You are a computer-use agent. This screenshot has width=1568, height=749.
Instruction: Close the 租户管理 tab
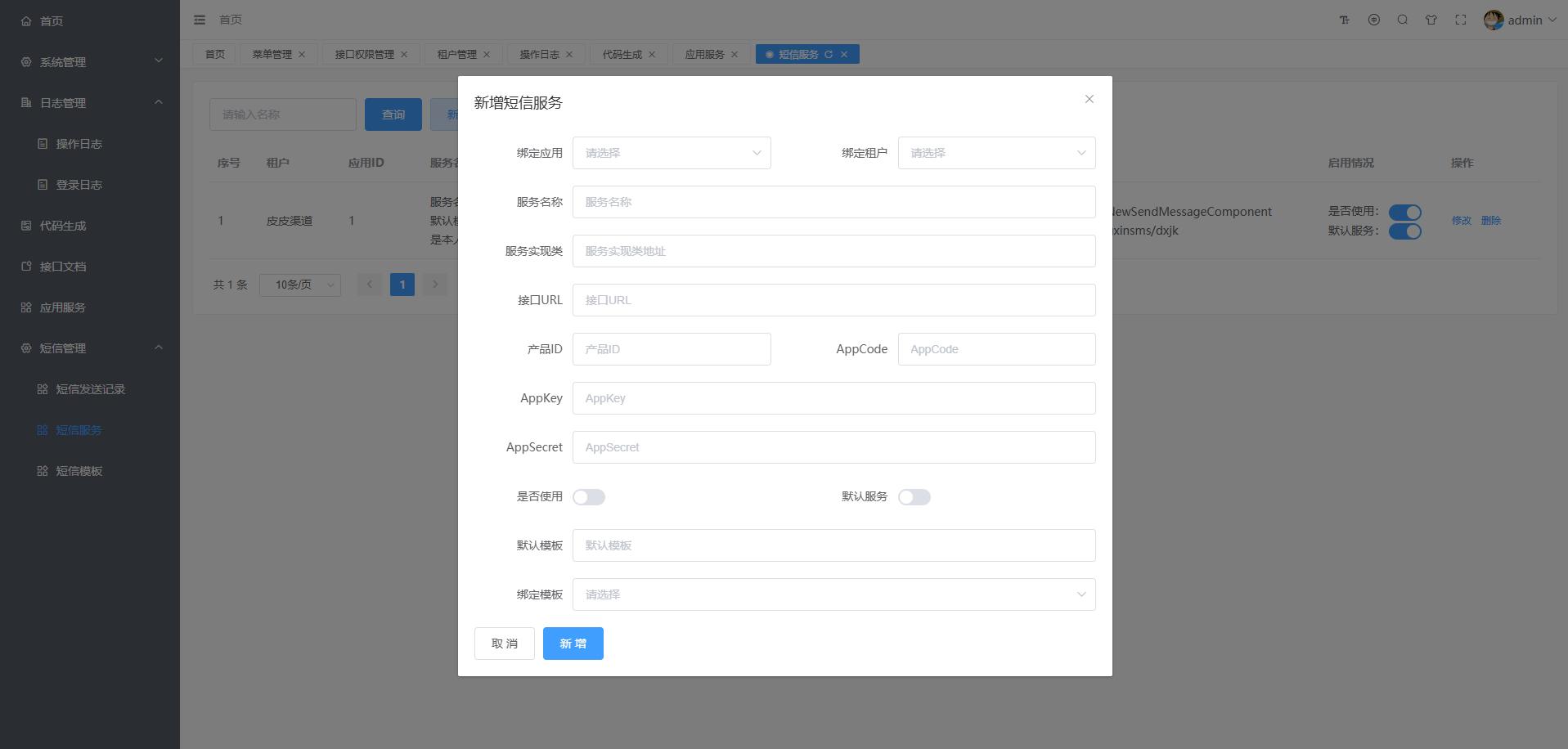coord(487,55)
